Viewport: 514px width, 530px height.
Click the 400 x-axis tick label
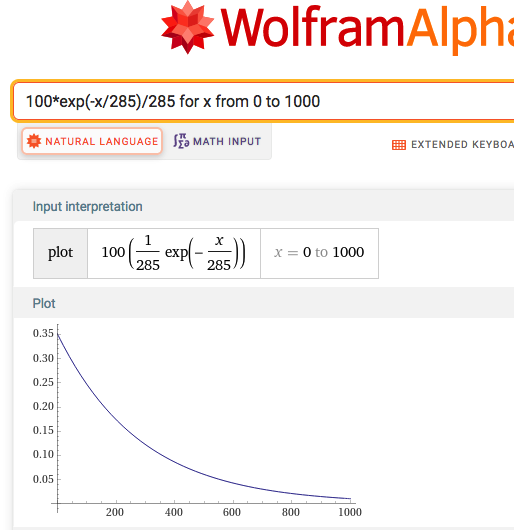(x=174, y=512)
